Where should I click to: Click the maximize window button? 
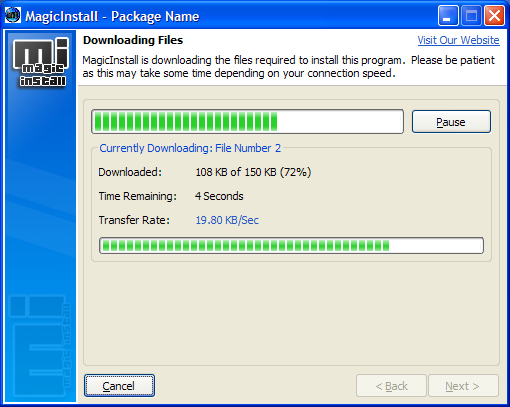coord(471,15)
